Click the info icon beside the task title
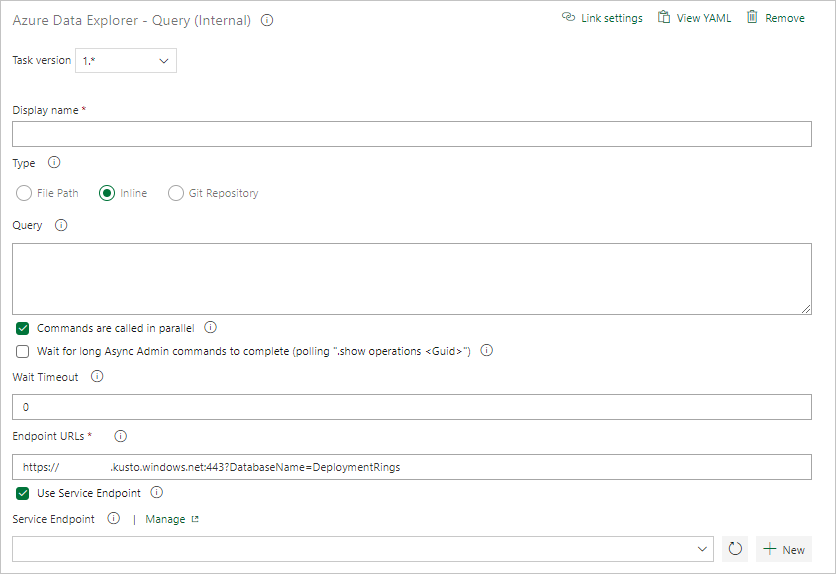The width and height of the screenshot is (836, 574). click(x=267, y=20)
